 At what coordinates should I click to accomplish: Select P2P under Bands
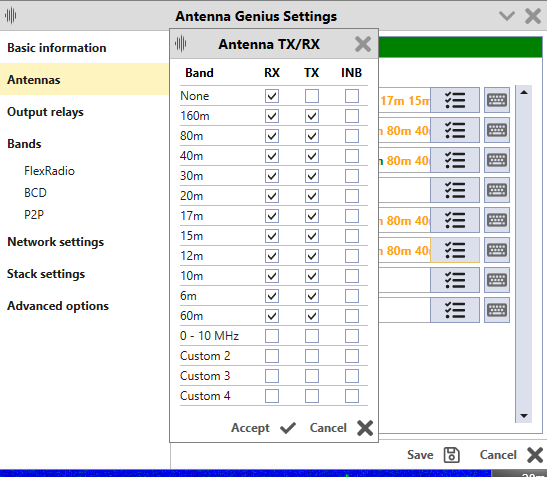tap(34, 214)
